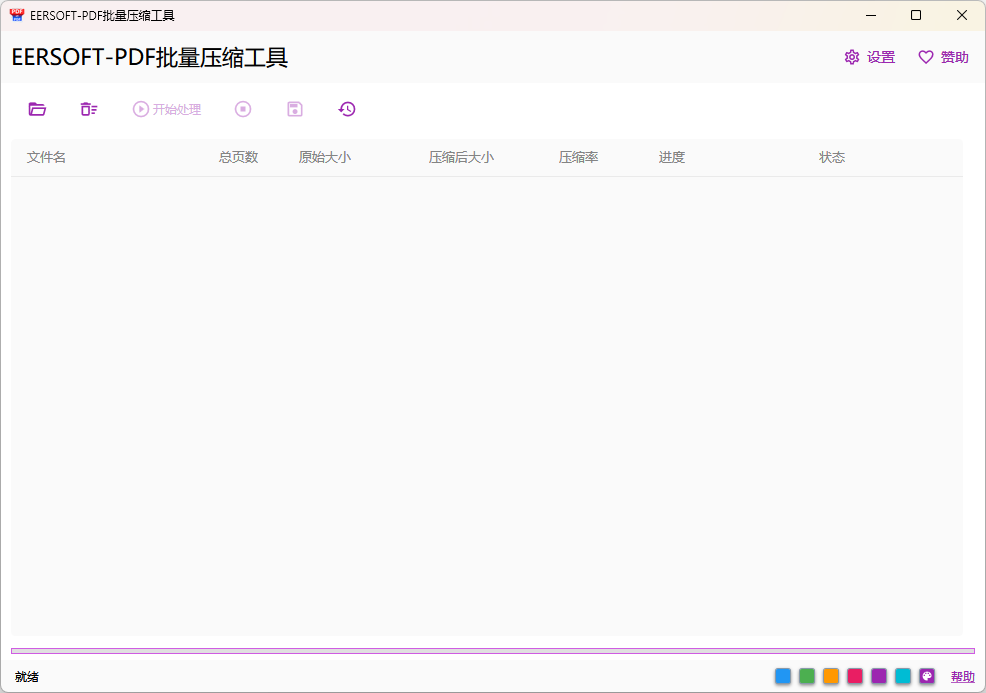Click the stop processing icon

[x=243, y=109]
